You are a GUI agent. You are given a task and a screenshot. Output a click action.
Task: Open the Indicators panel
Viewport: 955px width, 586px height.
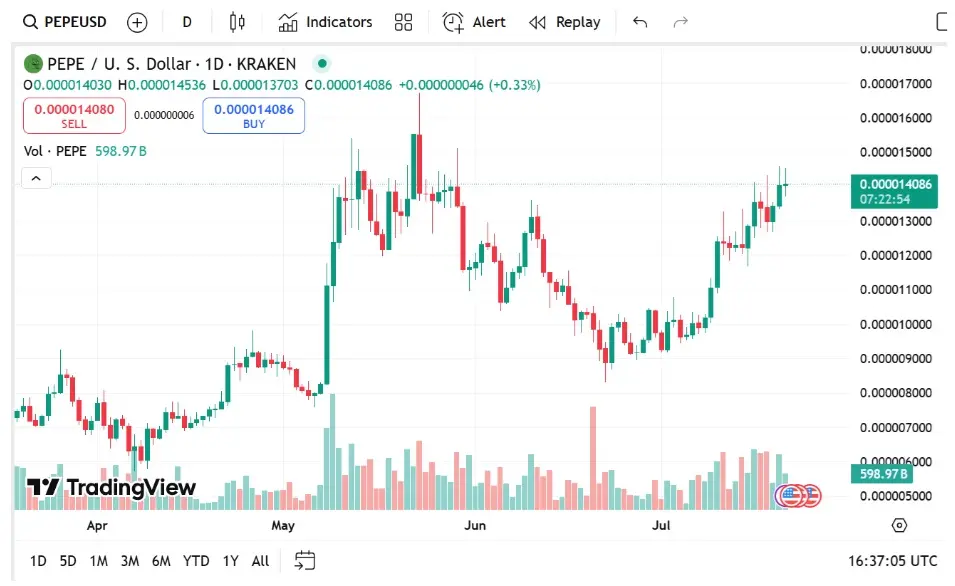[325, 23]
